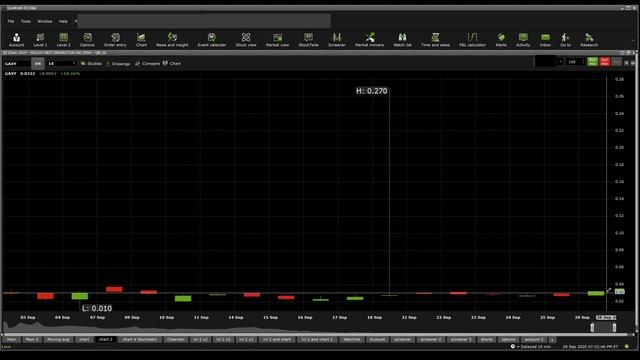640x360 pixels.
Task: Switch to the account 2 tab
Action: tap(534, 340)
